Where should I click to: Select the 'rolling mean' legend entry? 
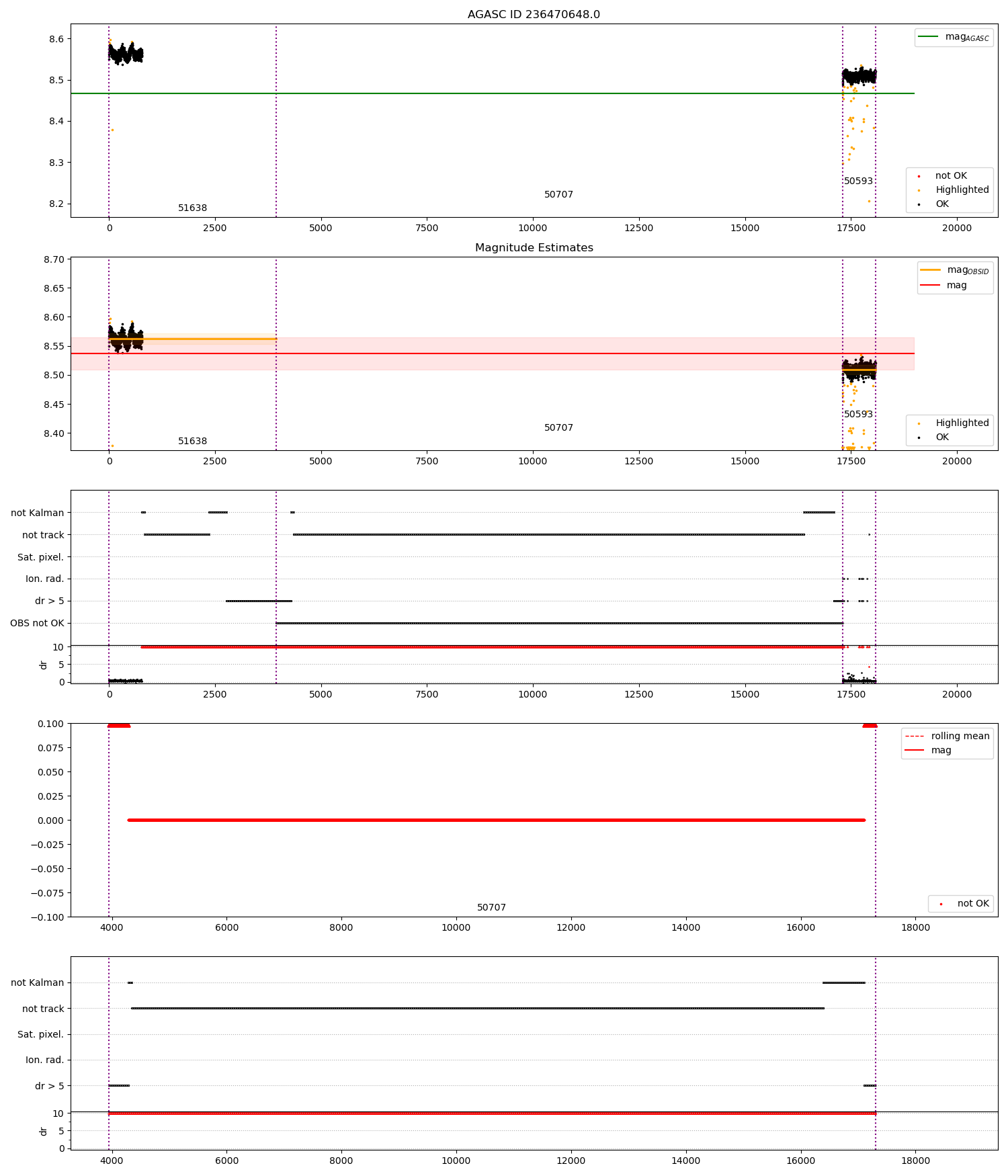(x=947, y=736)
